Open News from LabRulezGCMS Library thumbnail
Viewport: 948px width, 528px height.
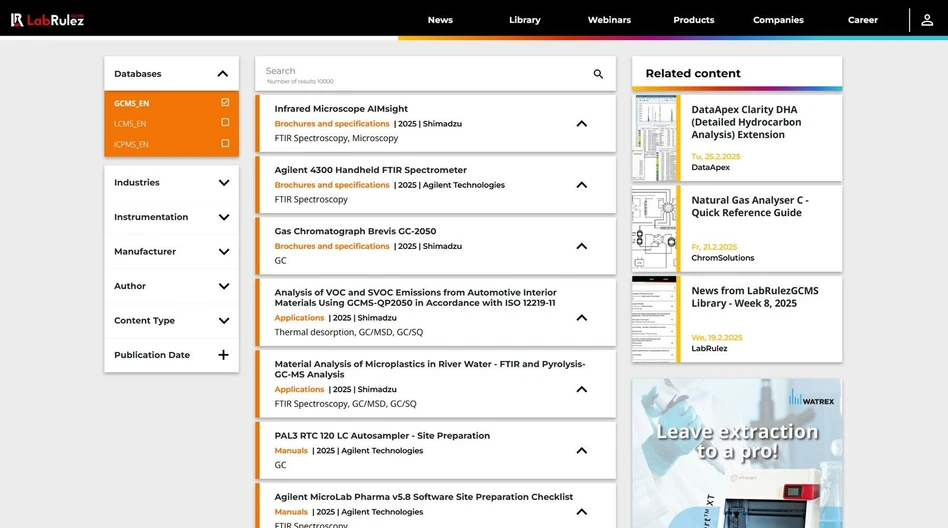pyautogui.click(x=654, y=319)
